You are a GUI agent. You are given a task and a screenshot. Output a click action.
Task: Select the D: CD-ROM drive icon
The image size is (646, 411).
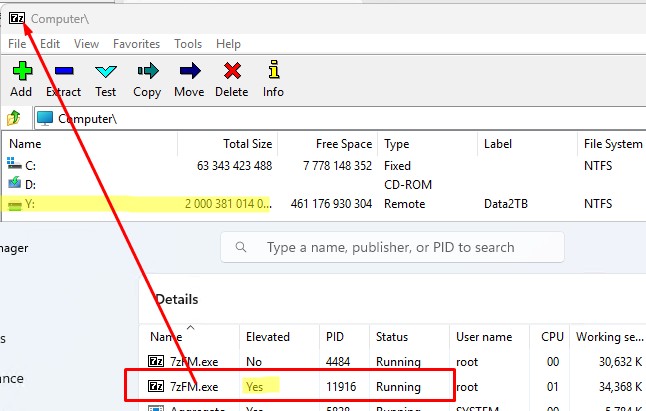[x=14, y=182]
